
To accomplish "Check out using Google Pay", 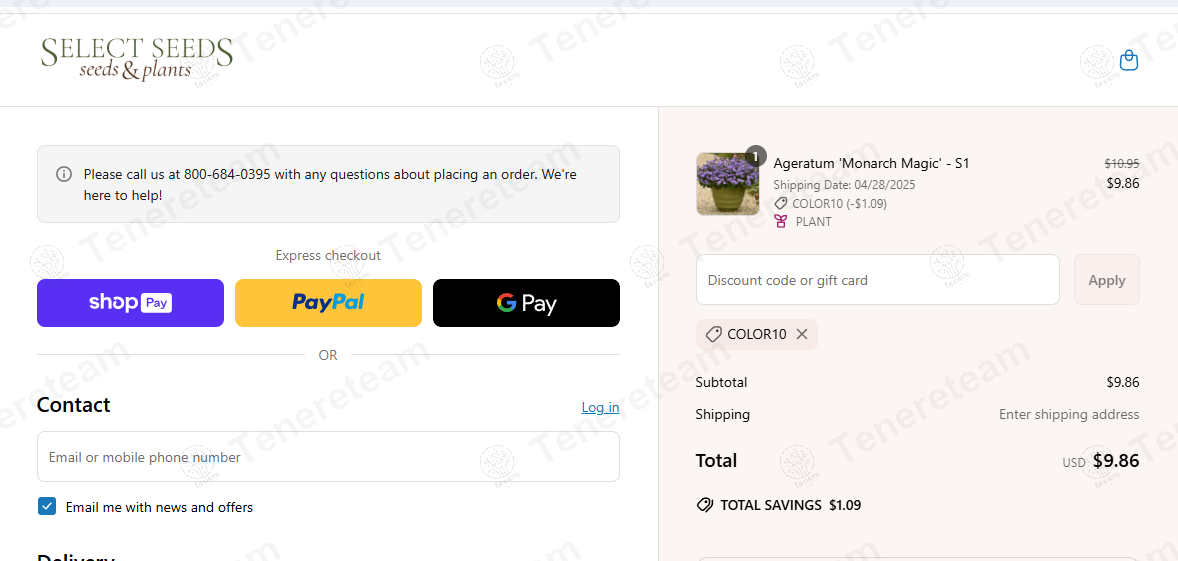I will [x=526, y=303].
